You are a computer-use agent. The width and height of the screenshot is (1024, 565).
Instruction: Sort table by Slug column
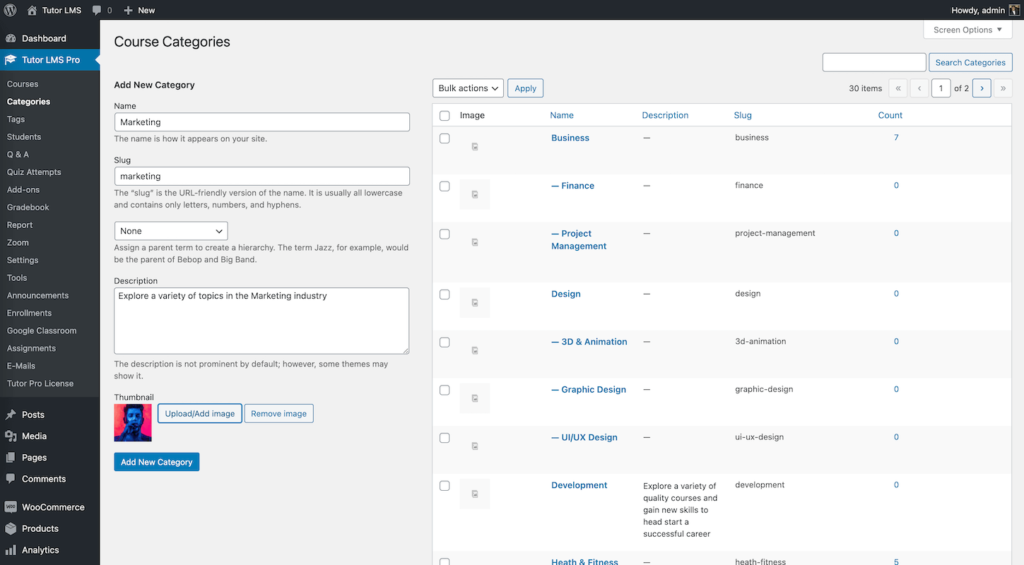click(x=743, y=115)
